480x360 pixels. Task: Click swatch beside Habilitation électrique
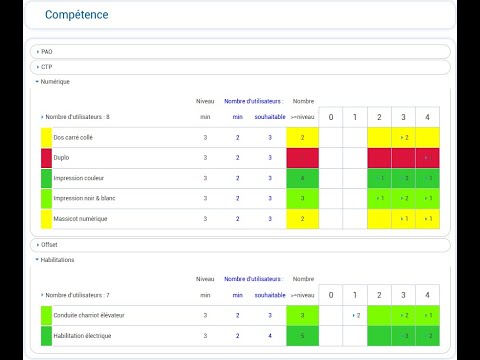[46, 336]
